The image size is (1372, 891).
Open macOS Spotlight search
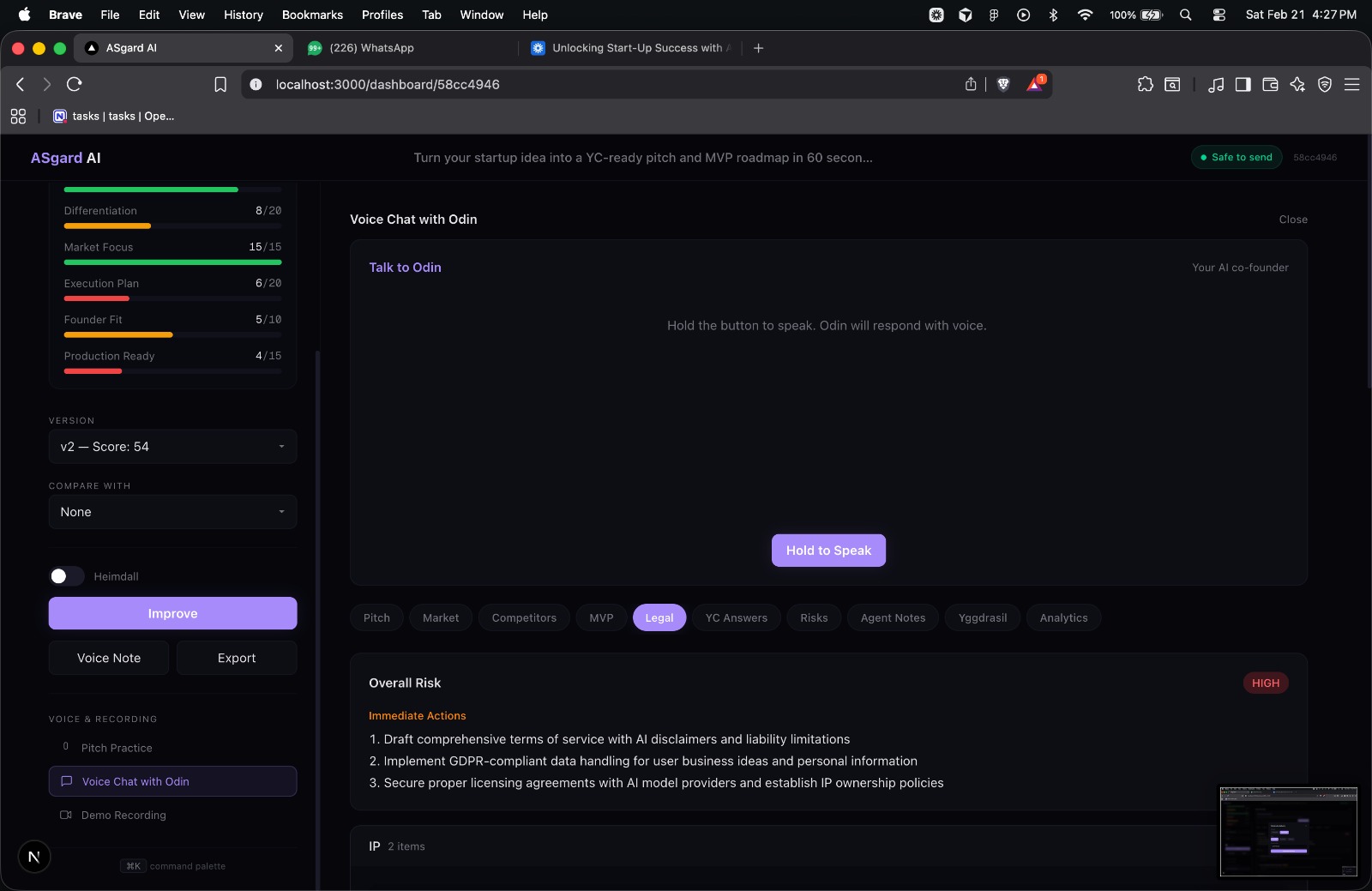point(1186,15)
